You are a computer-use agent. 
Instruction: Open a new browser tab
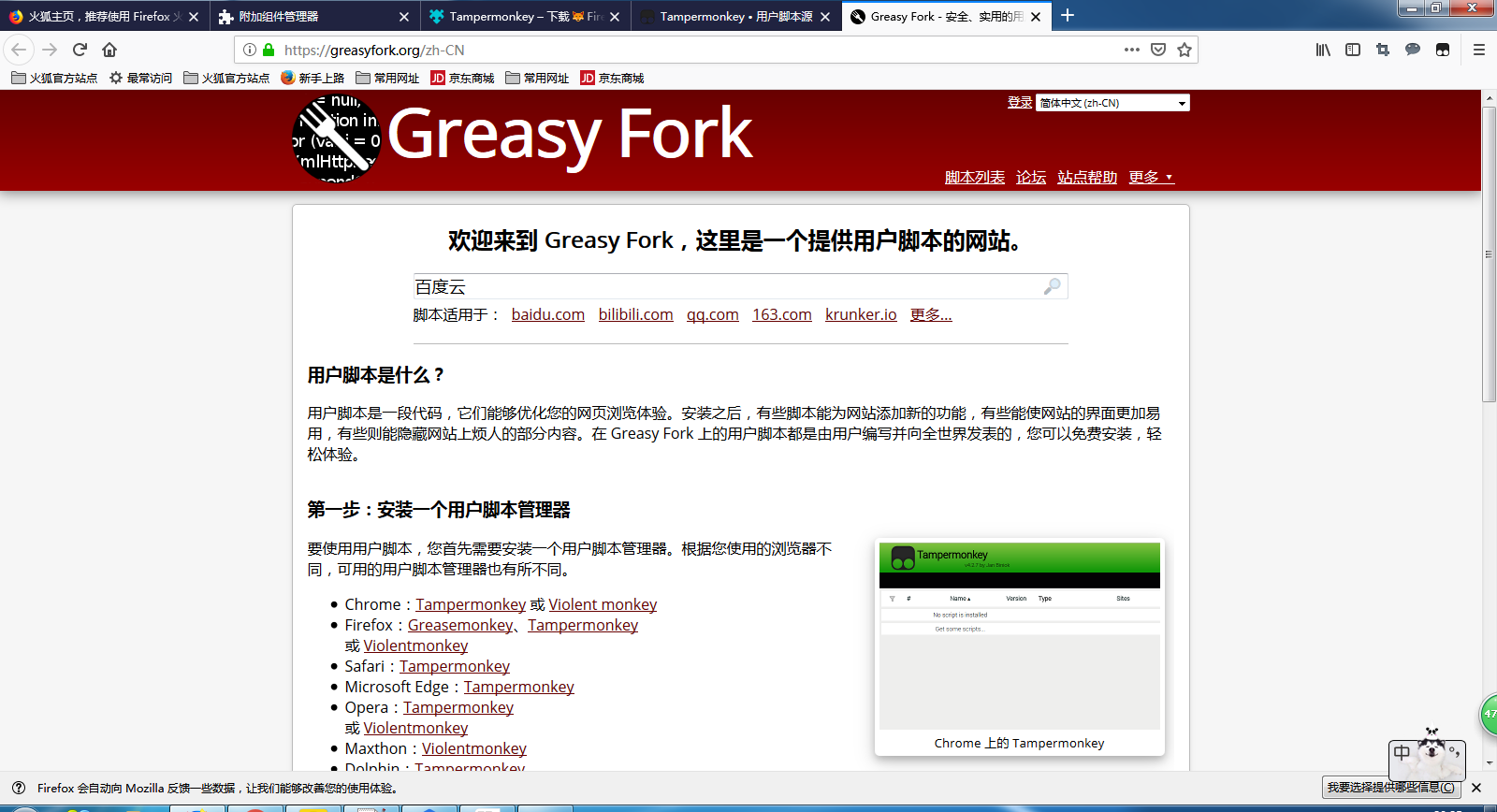[1068, 15]
